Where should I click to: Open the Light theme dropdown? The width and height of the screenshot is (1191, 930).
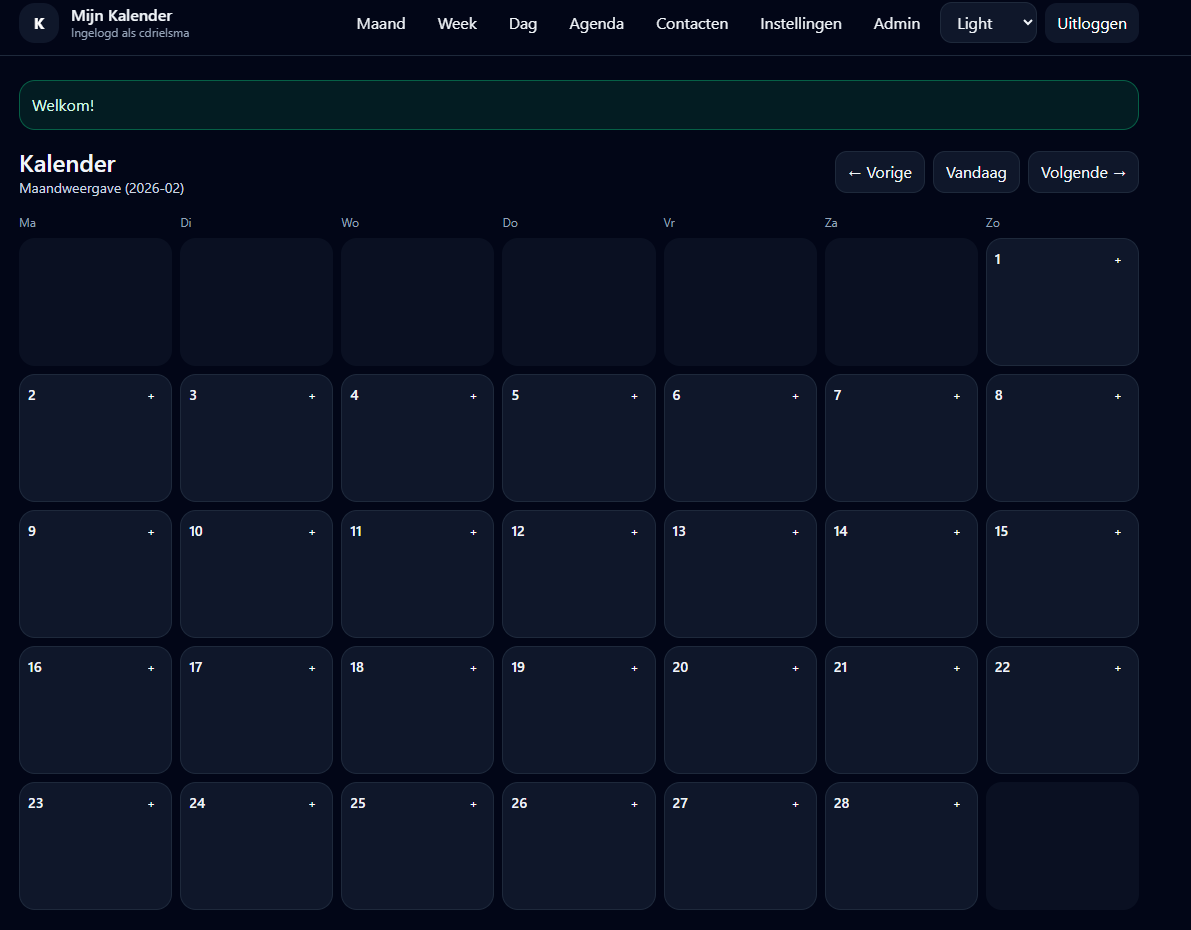click(987, 23)
